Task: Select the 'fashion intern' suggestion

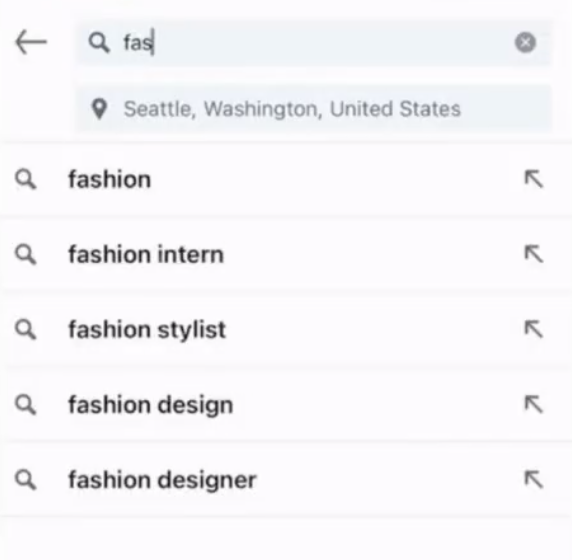Action: [286, 254]
